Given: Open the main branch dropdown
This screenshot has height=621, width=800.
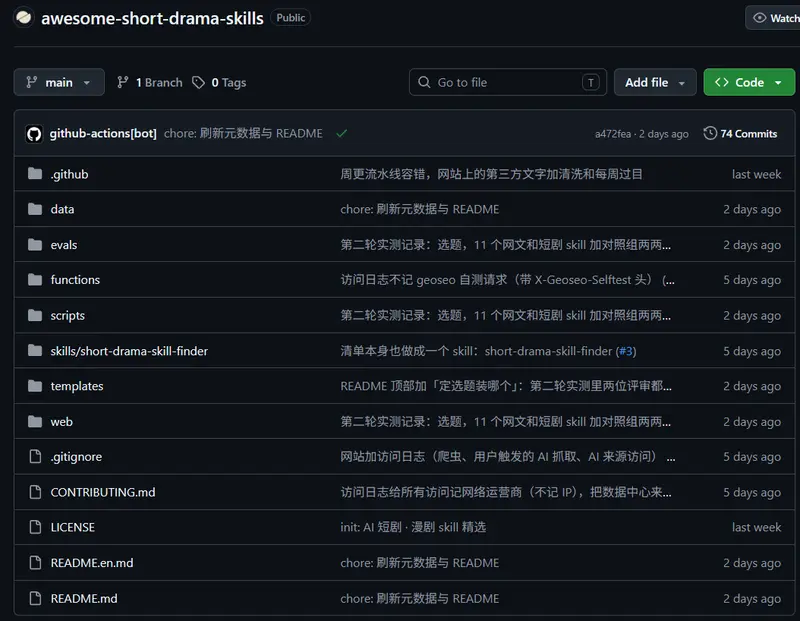Looking at the screenshot, I should [59, 82].
